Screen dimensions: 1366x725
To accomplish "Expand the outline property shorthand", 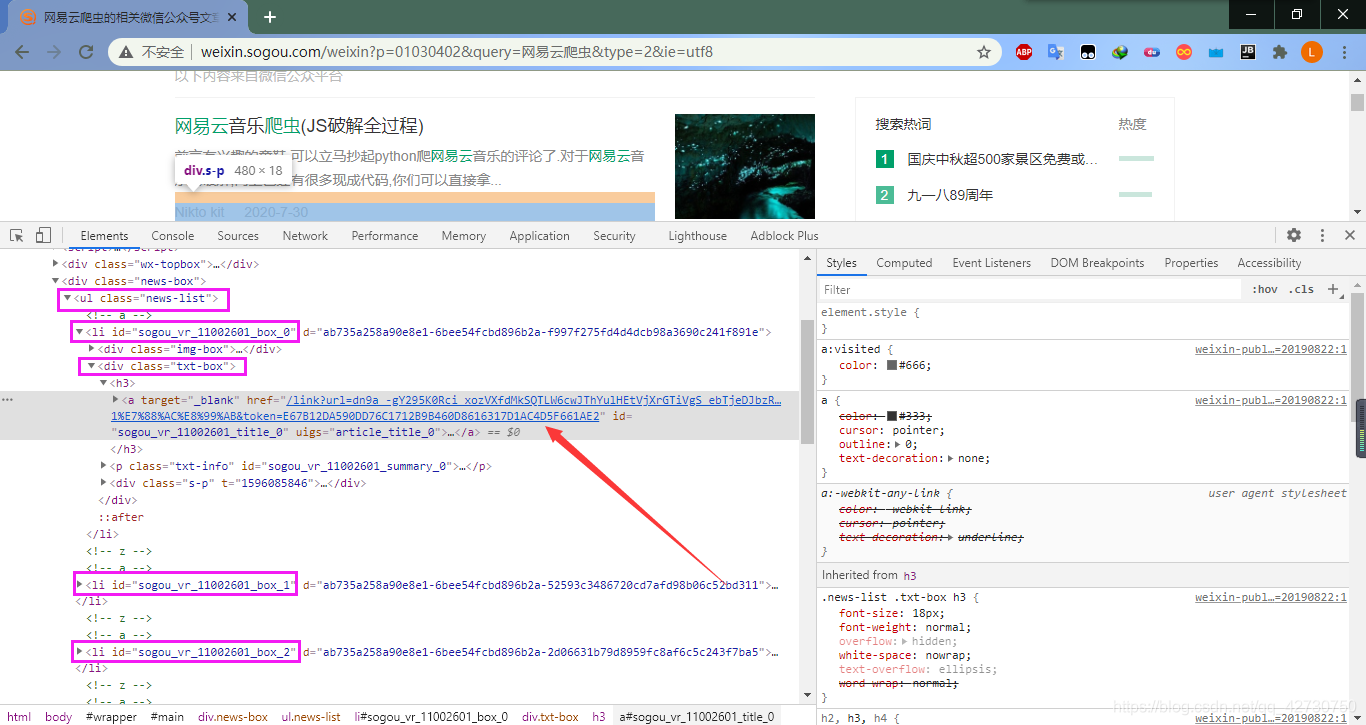I will (897, 444).
